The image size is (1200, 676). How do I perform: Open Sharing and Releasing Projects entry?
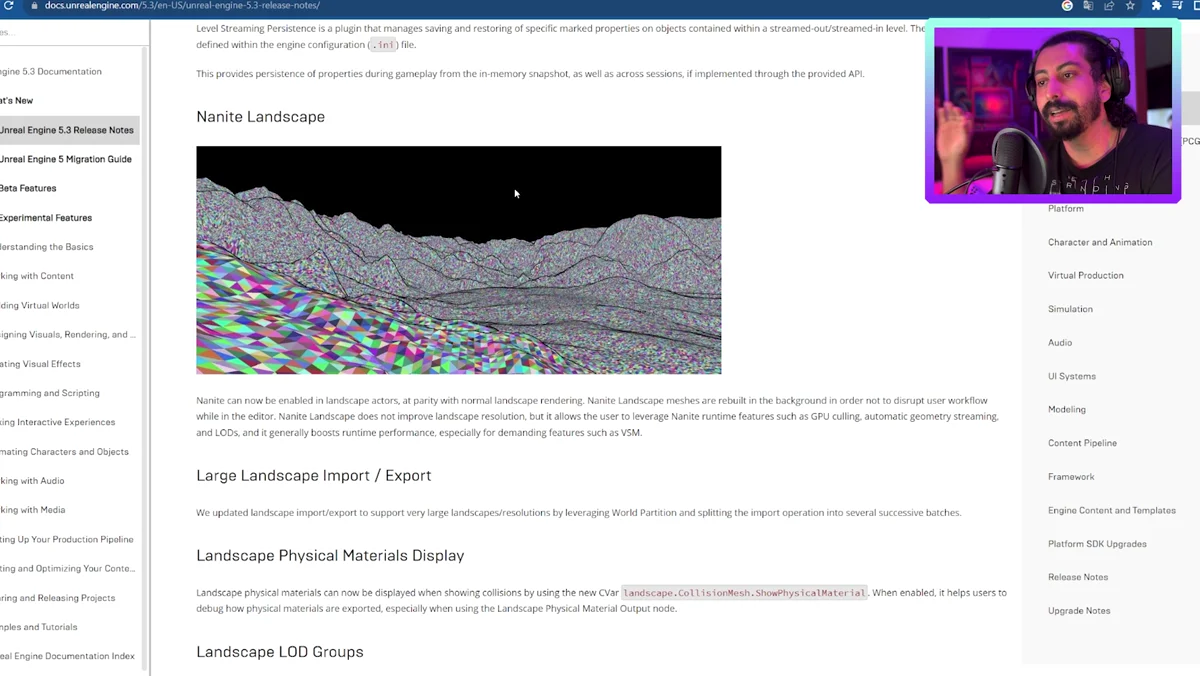pos(58,598)
